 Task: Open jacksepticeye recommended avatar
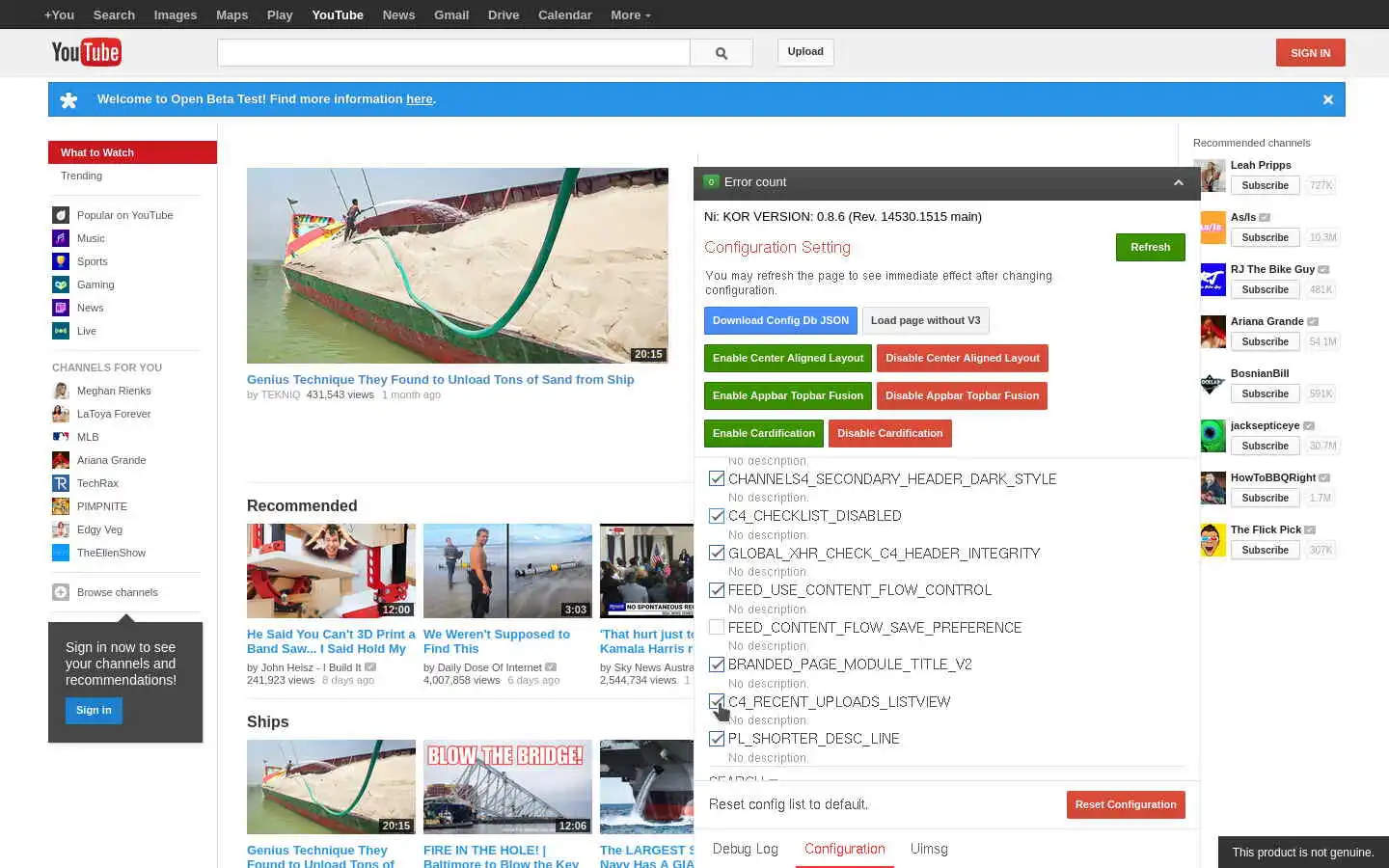coord(1212,436)
